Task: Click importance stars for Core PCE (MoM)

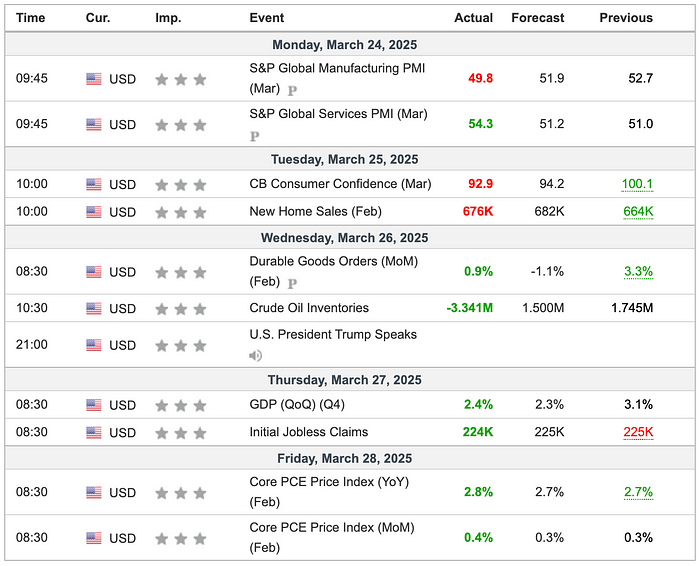Action: coord(181,538)
